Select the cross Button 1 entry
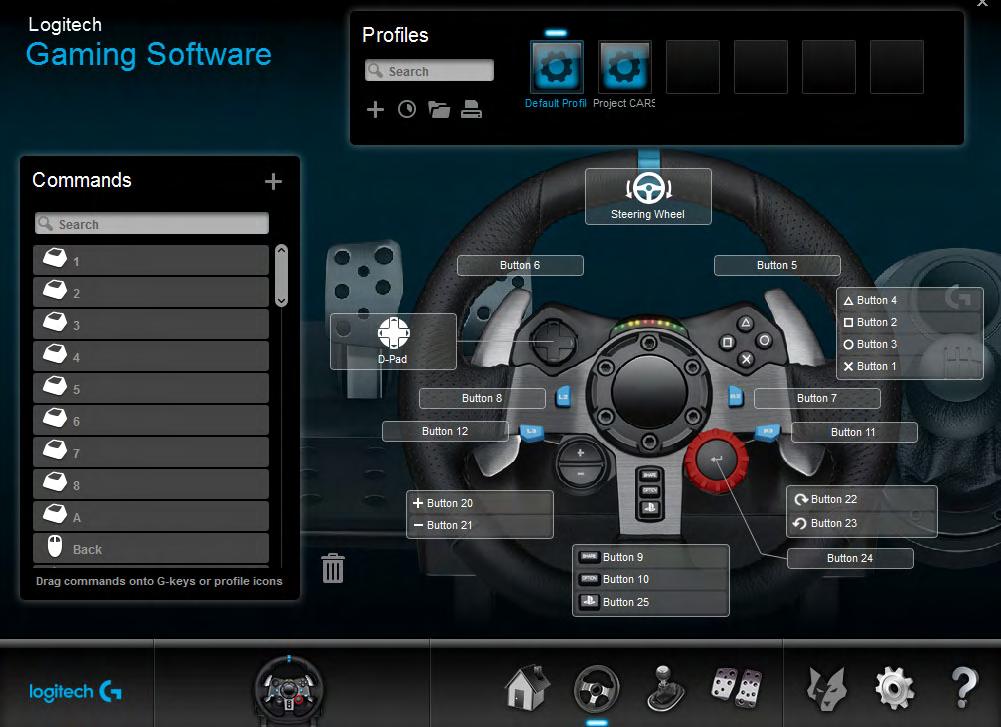This screenshot has height=727, width=1001. pyautogui.click(x=910, y=366)
